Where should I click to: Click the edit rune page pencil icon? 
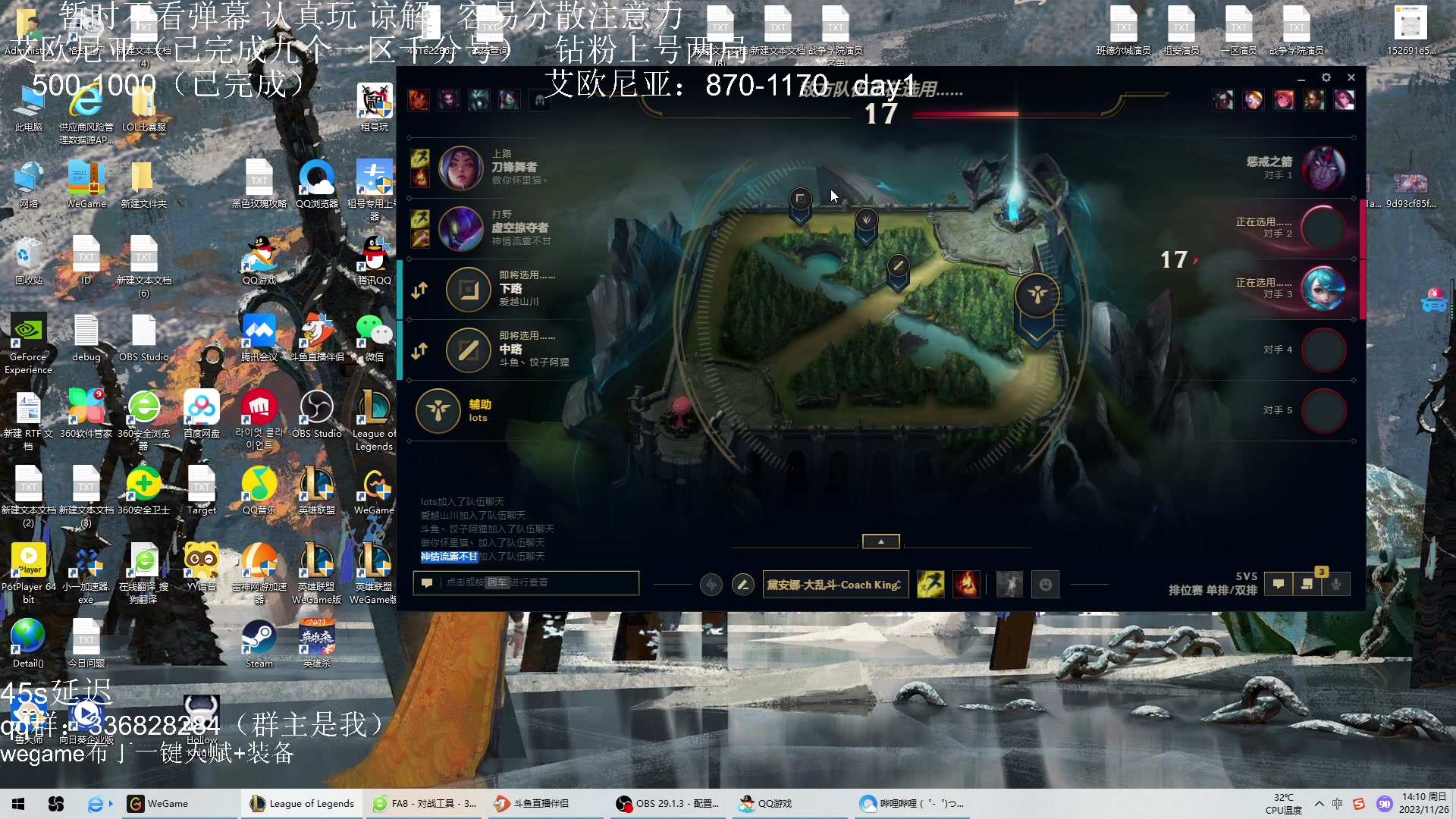743,585
